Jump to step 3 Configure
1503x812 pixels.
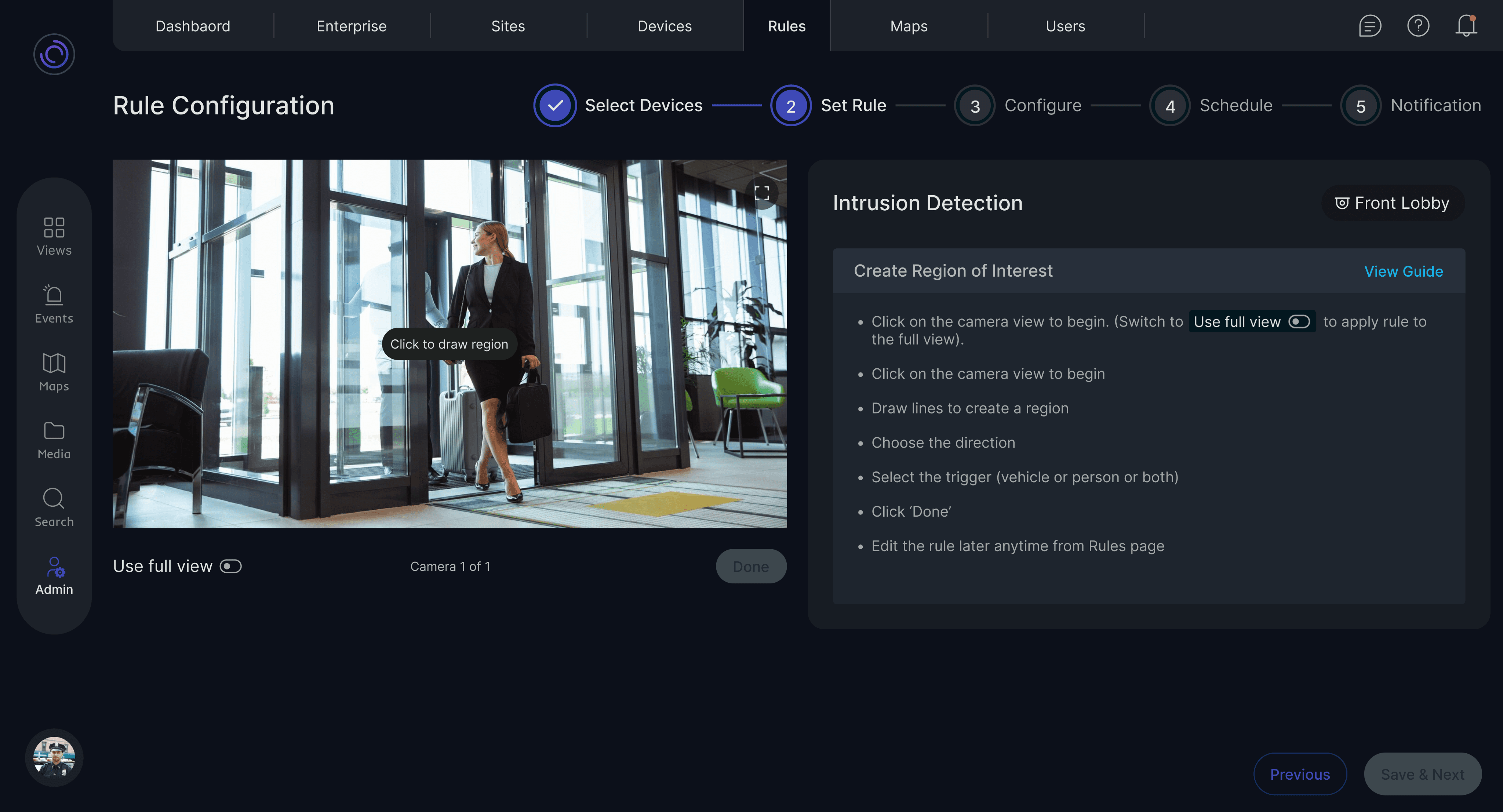pos(974,106)
